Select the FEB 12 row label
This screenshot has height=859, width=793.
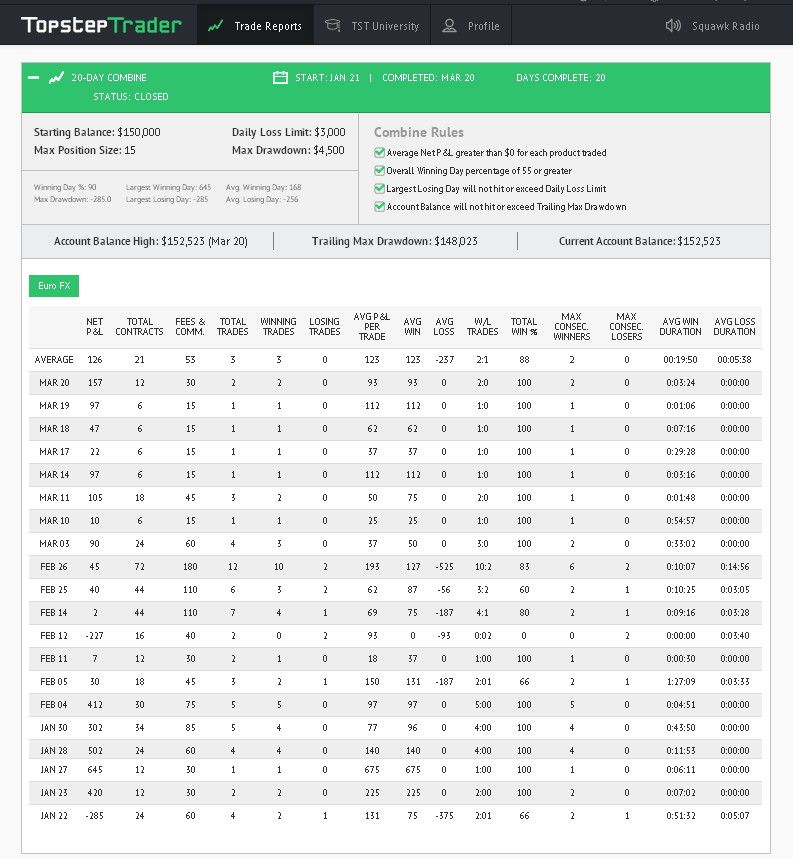coord(54,636)
